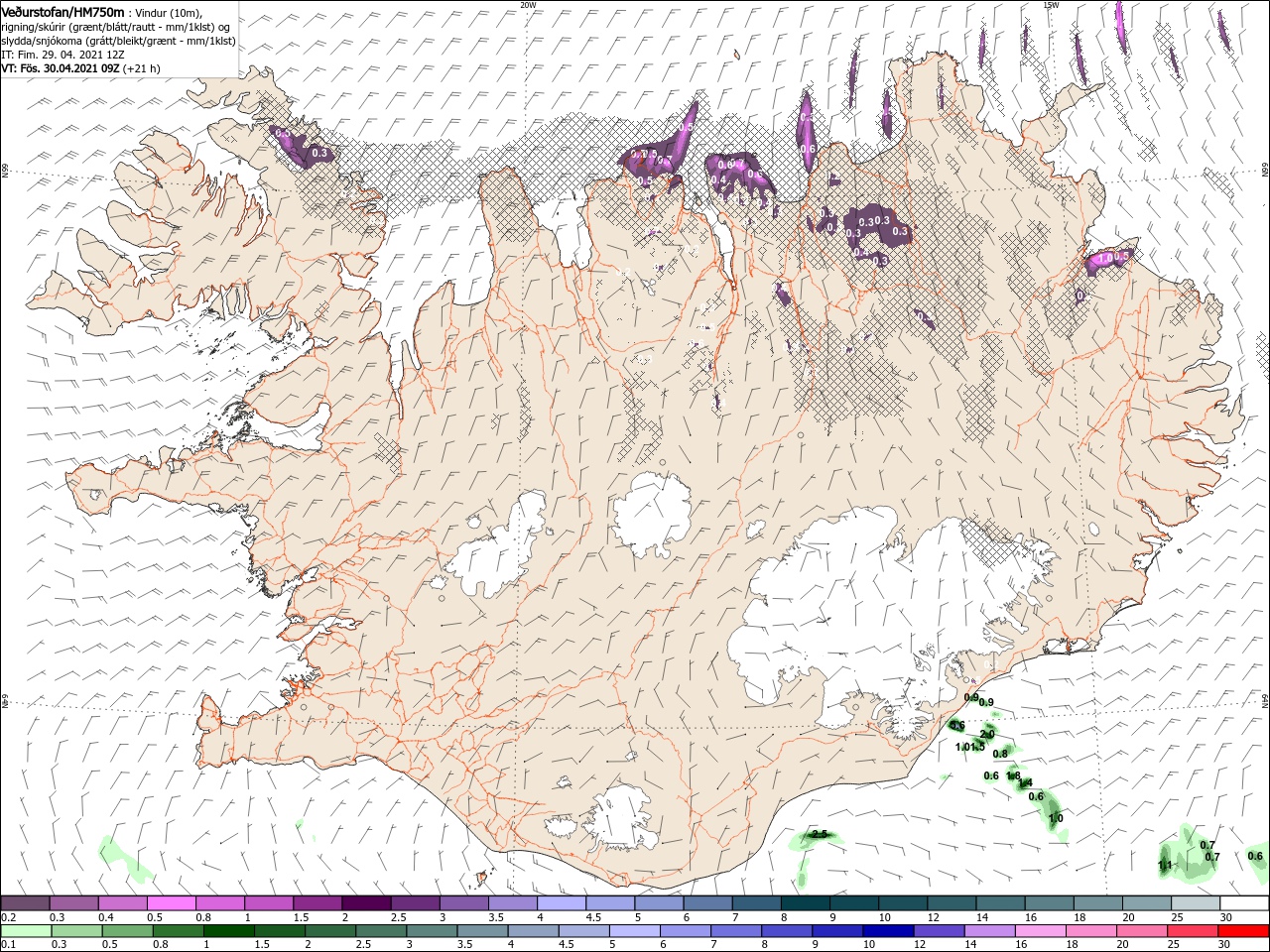Pick the bright red 30 swatch in the rain legend
Image resolution: width=1270 pixels, height=952 pixels.
coord(1244,931)
